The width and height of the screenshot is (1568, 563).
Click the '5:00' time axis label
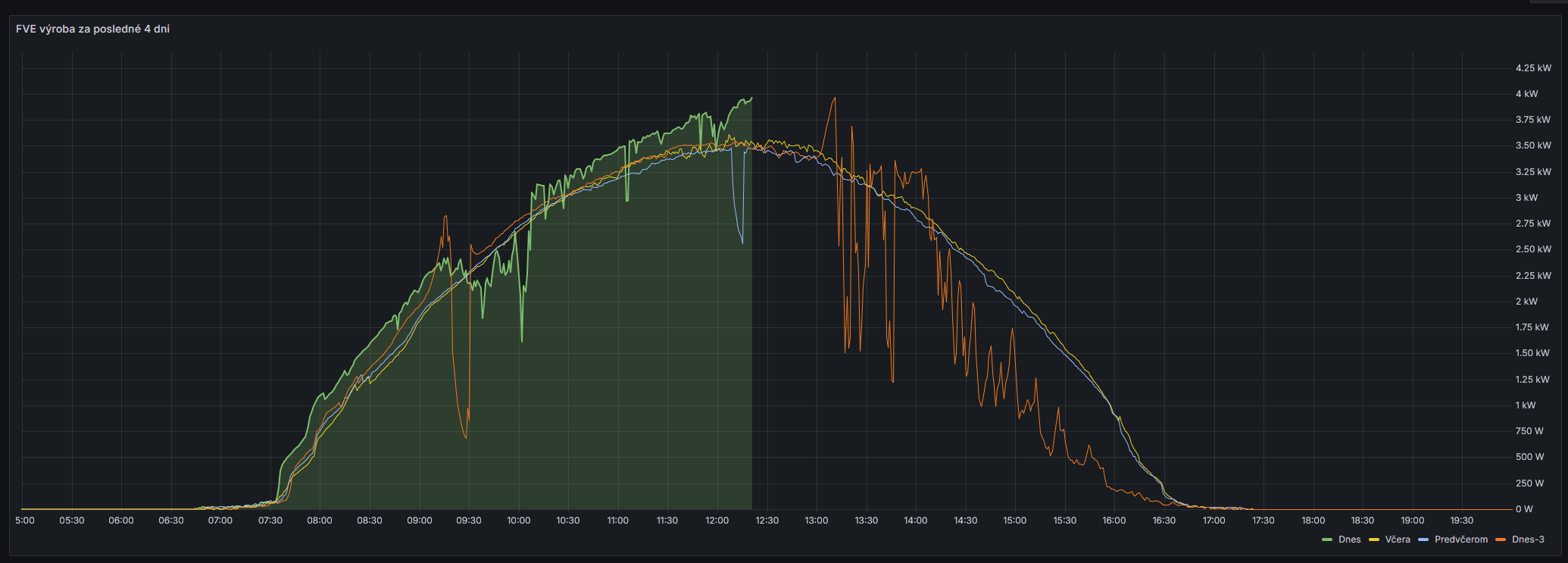(x=25, y=521)
